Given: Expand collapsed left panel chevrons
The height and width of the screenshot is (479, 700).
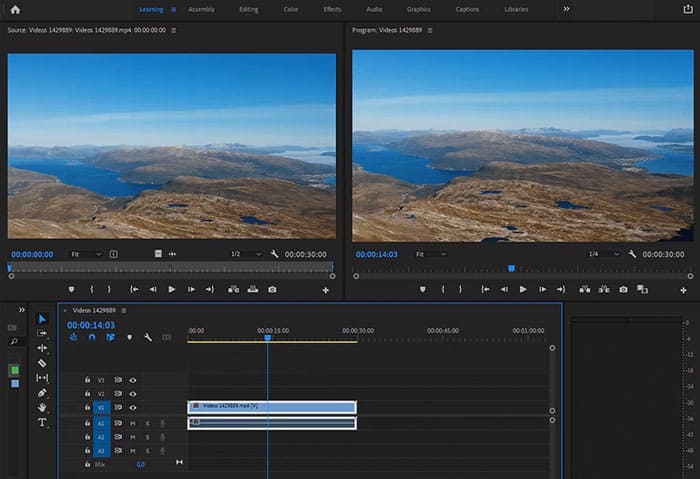Looking at the screenshot, I should (21, 310).
